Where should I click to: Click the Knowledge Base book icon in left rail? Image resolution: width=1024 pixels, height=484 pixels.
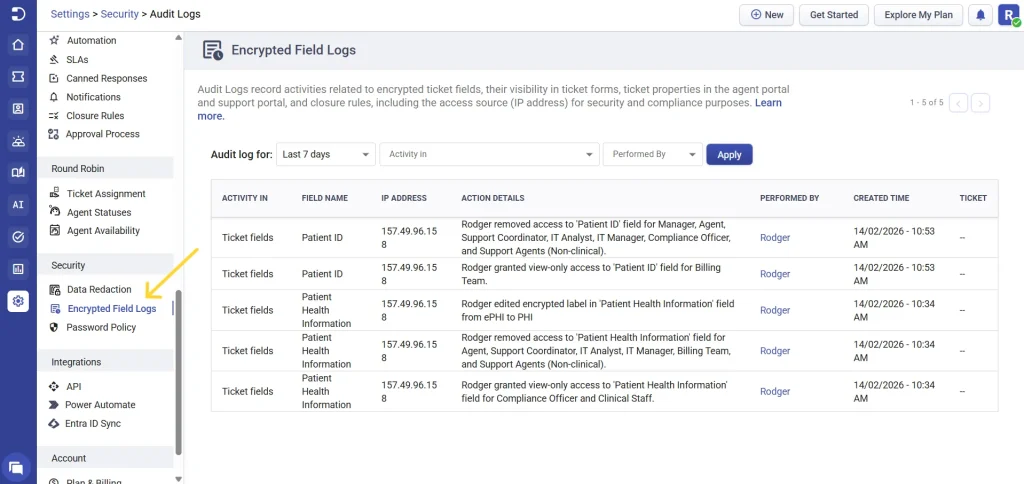[18, 173]
